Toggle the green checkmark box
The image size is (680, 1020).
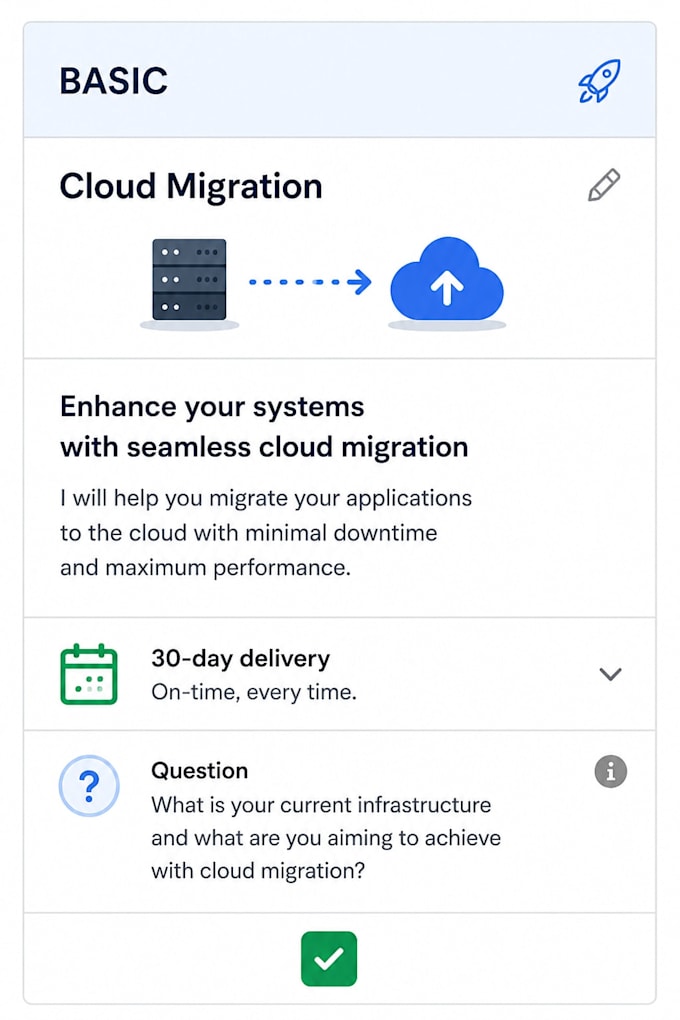tap(329, 959)
